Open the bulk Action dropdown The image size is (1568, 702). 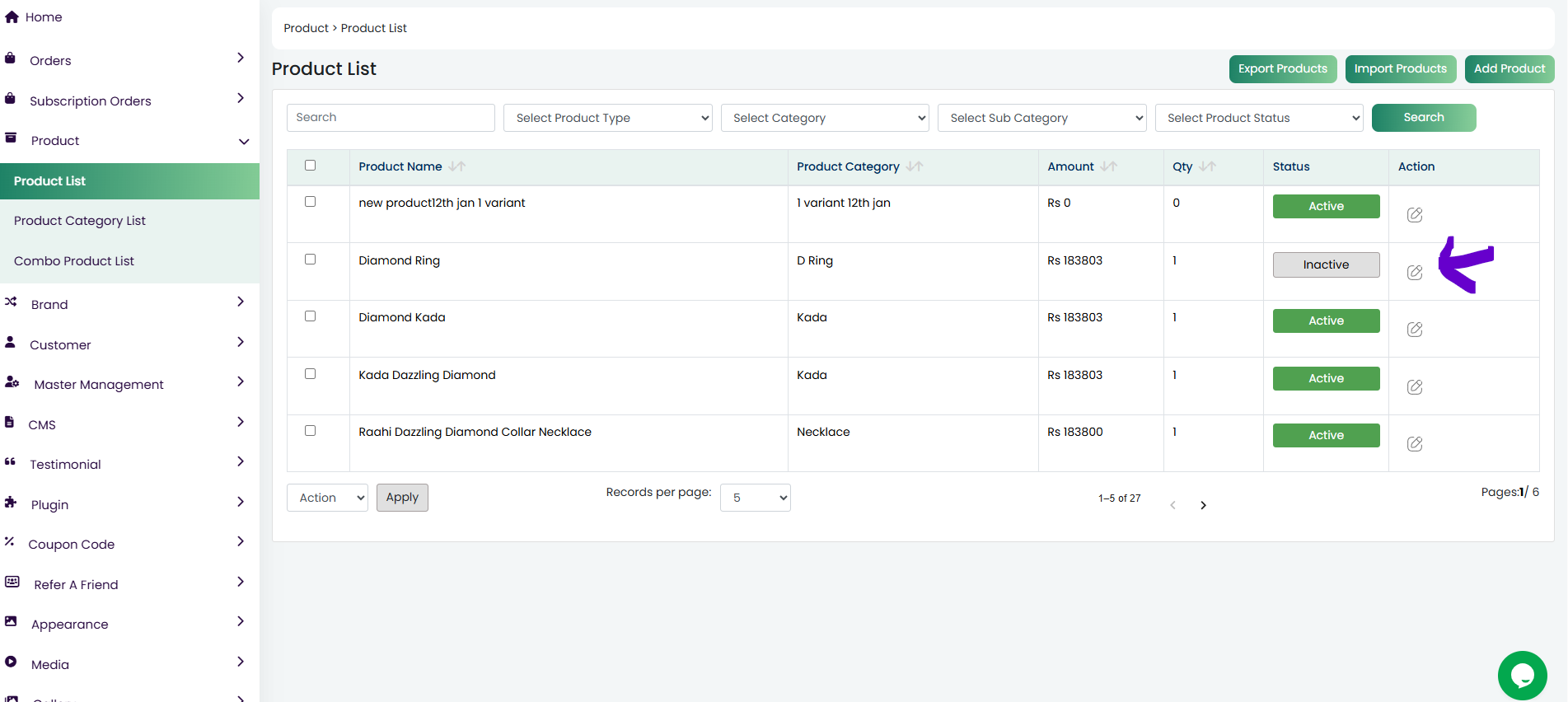(x=327, y=498)
